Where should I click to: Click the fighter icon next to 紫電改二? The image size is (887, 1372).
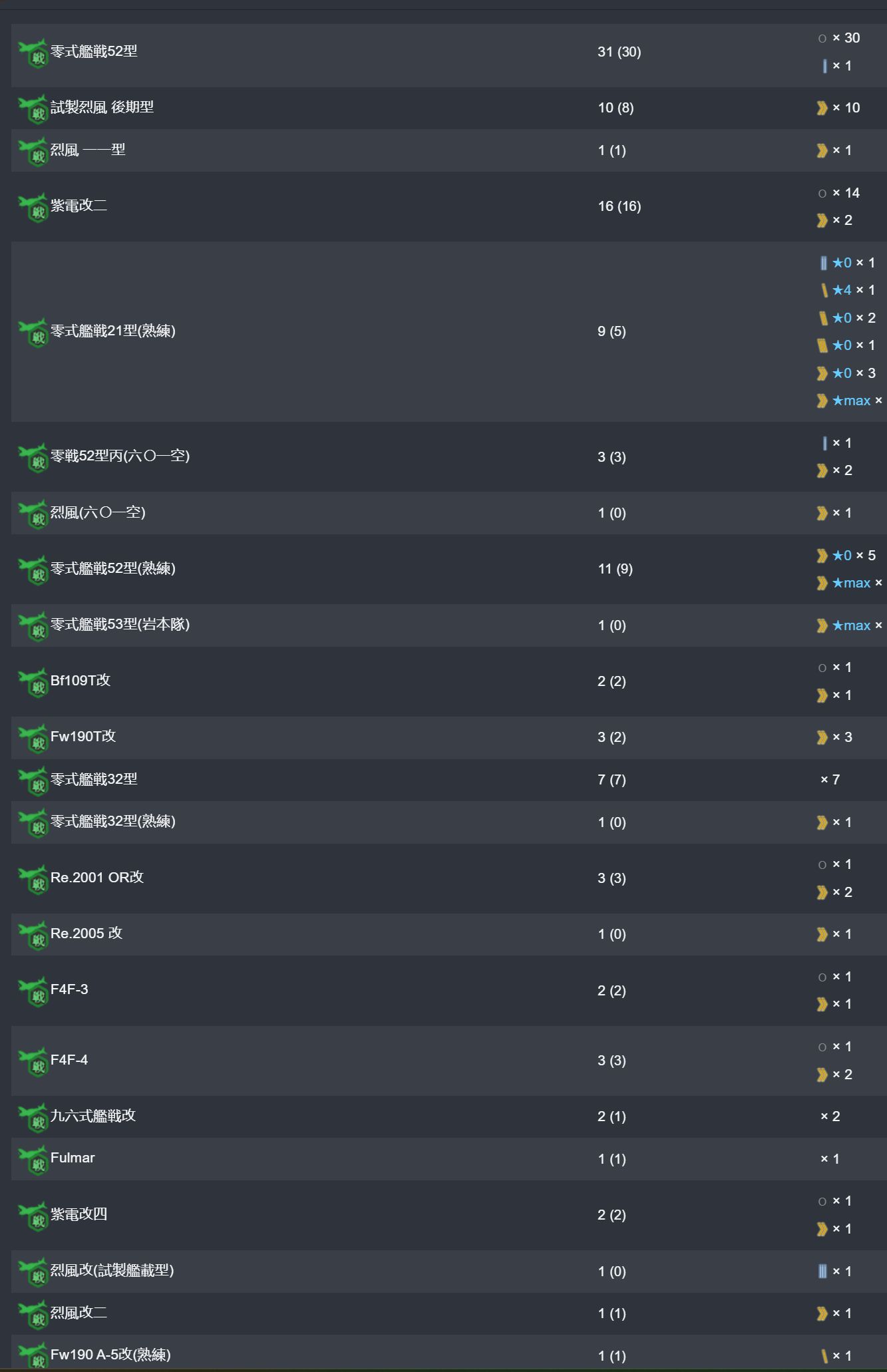click(33, 208)
